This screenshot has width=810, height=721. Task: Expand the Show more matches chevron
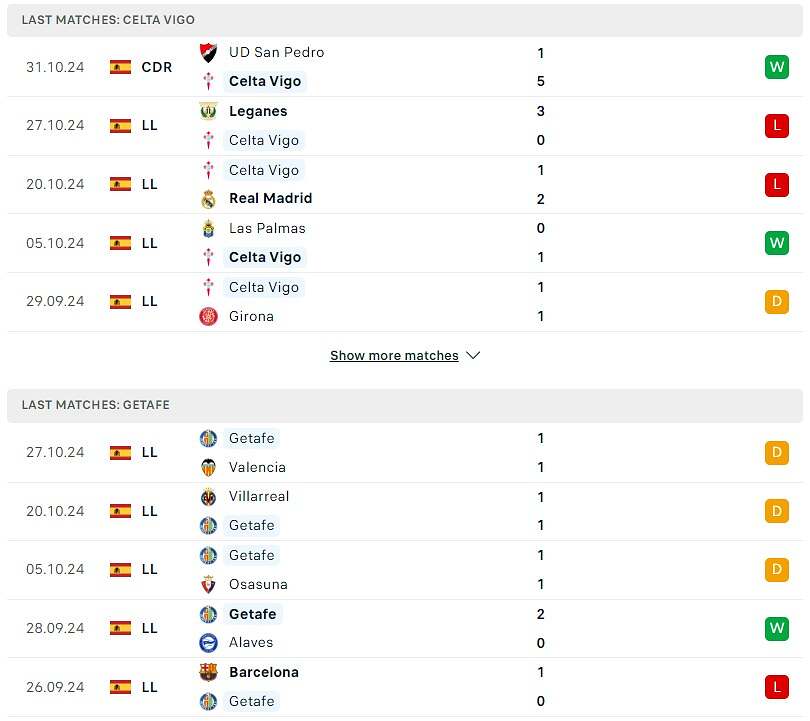(x=473, y=356)
